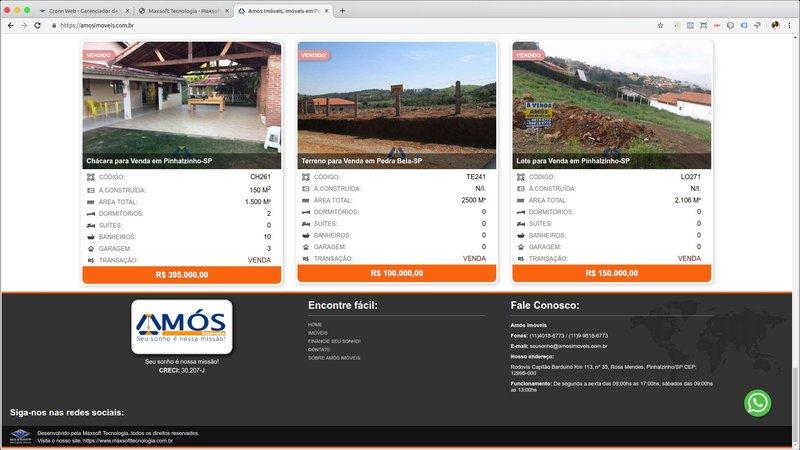The height and width of the screenshot is (450, 800).
Task: Open SOBRE AMÓS IMÓVEIS footer link
Action: click(x=334, y=358)
